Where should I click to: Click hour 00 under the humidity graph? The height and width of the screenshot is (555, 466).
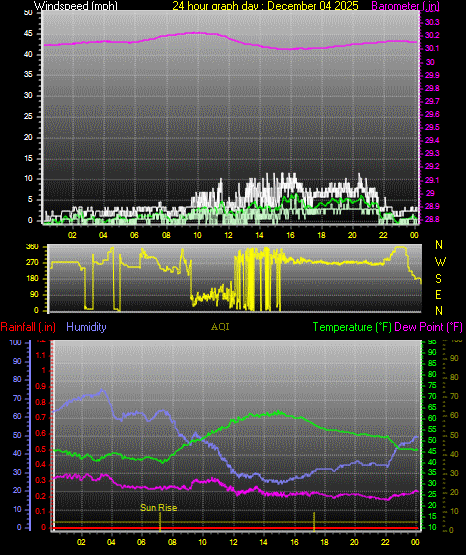[x=415, y=542]
